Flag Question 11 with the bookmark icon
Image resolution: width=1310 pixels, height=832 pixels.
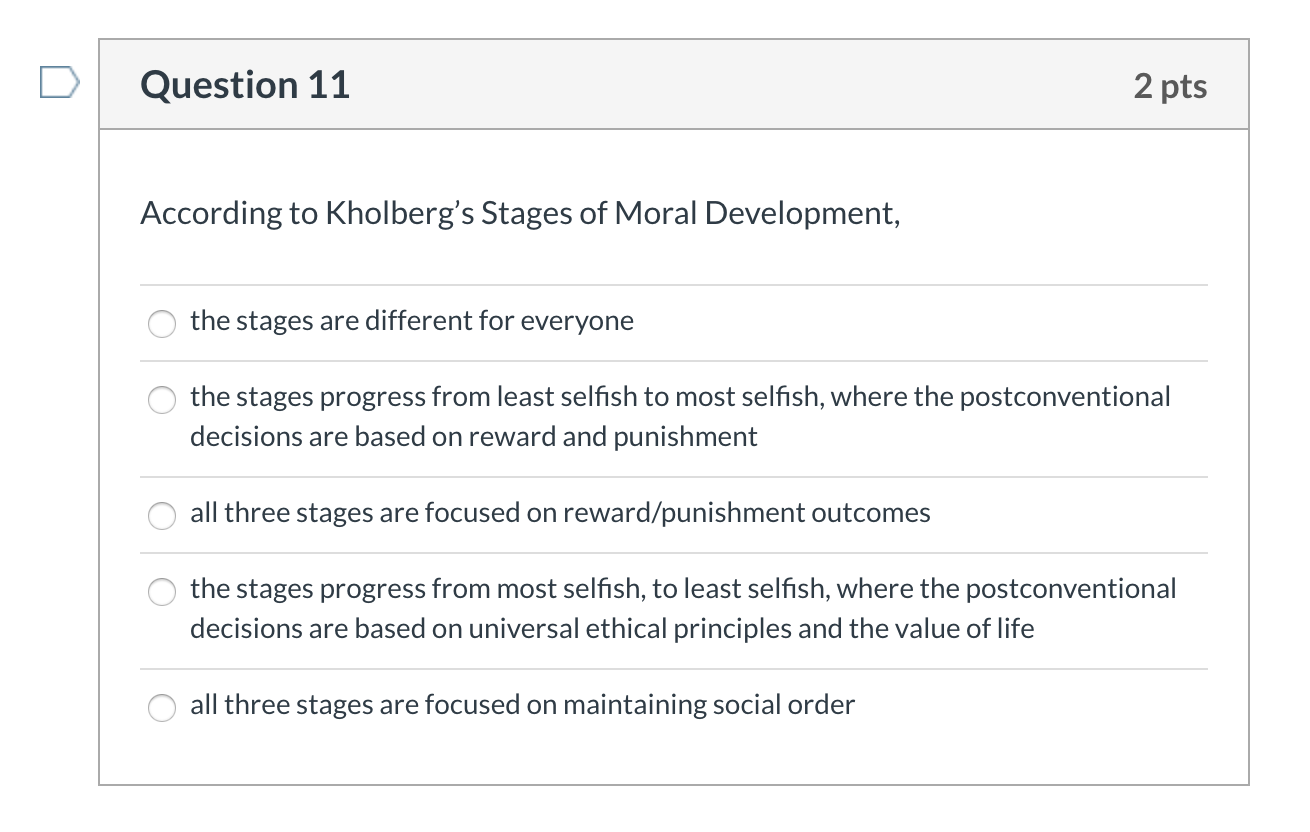58,82
